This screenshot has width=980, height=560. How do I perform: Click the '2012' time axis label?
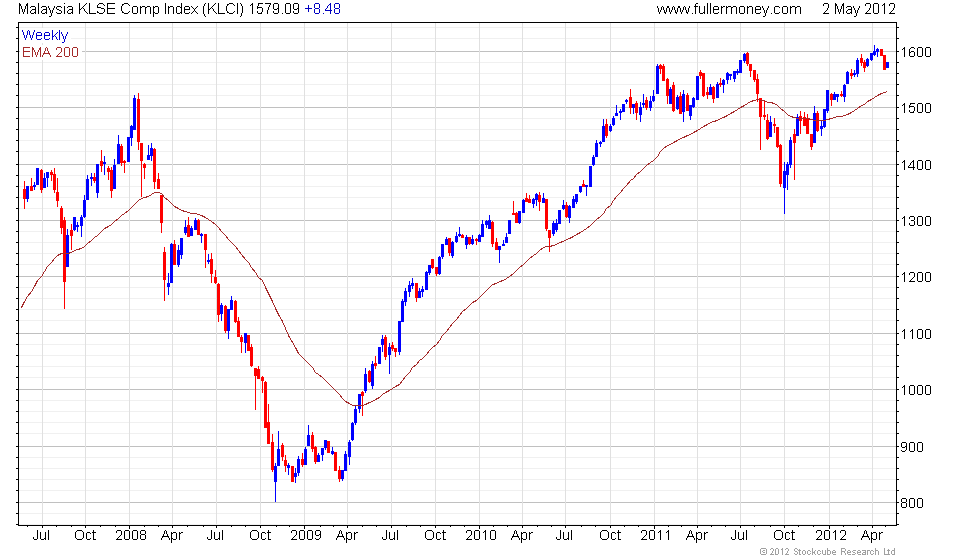point(831,536)
